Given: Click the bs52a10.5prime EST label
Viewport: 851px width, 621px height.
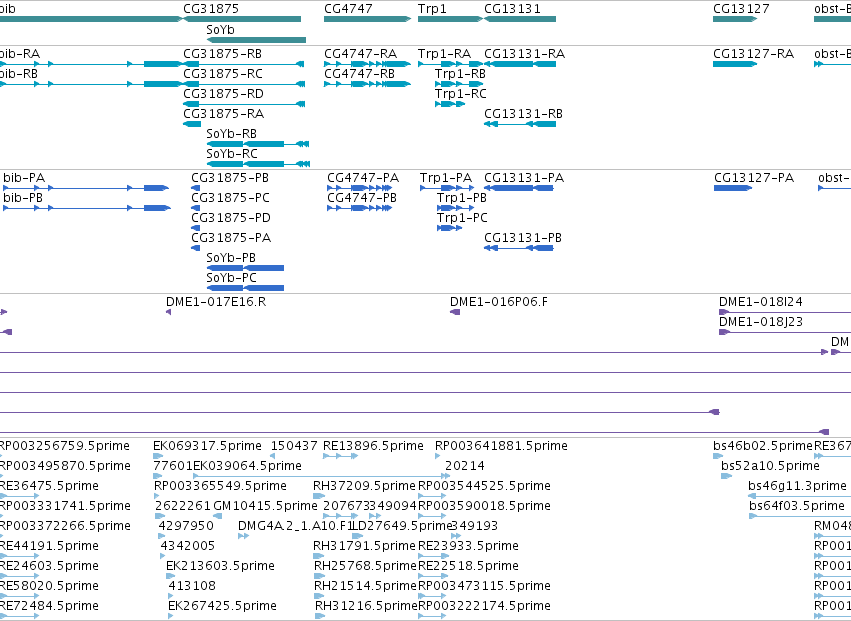Looking at the screenshot, I should (770, 466).
